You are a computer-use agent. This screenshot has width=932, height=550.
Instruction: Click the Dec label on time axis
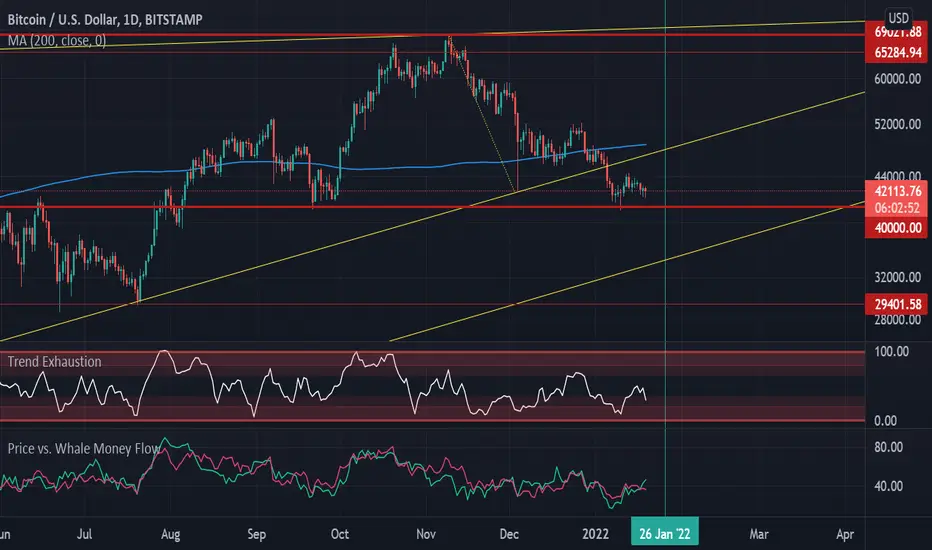[x=509, y=534]
